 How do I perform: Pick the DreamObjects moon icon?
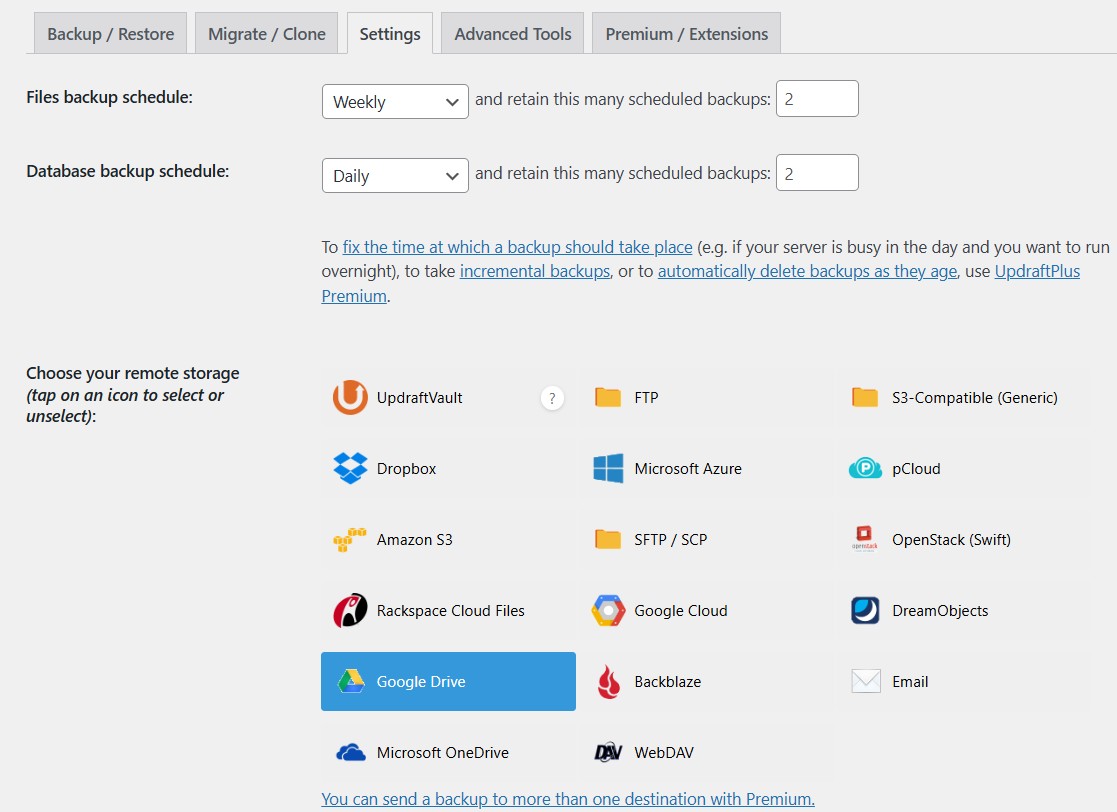(x=865, y=610)
